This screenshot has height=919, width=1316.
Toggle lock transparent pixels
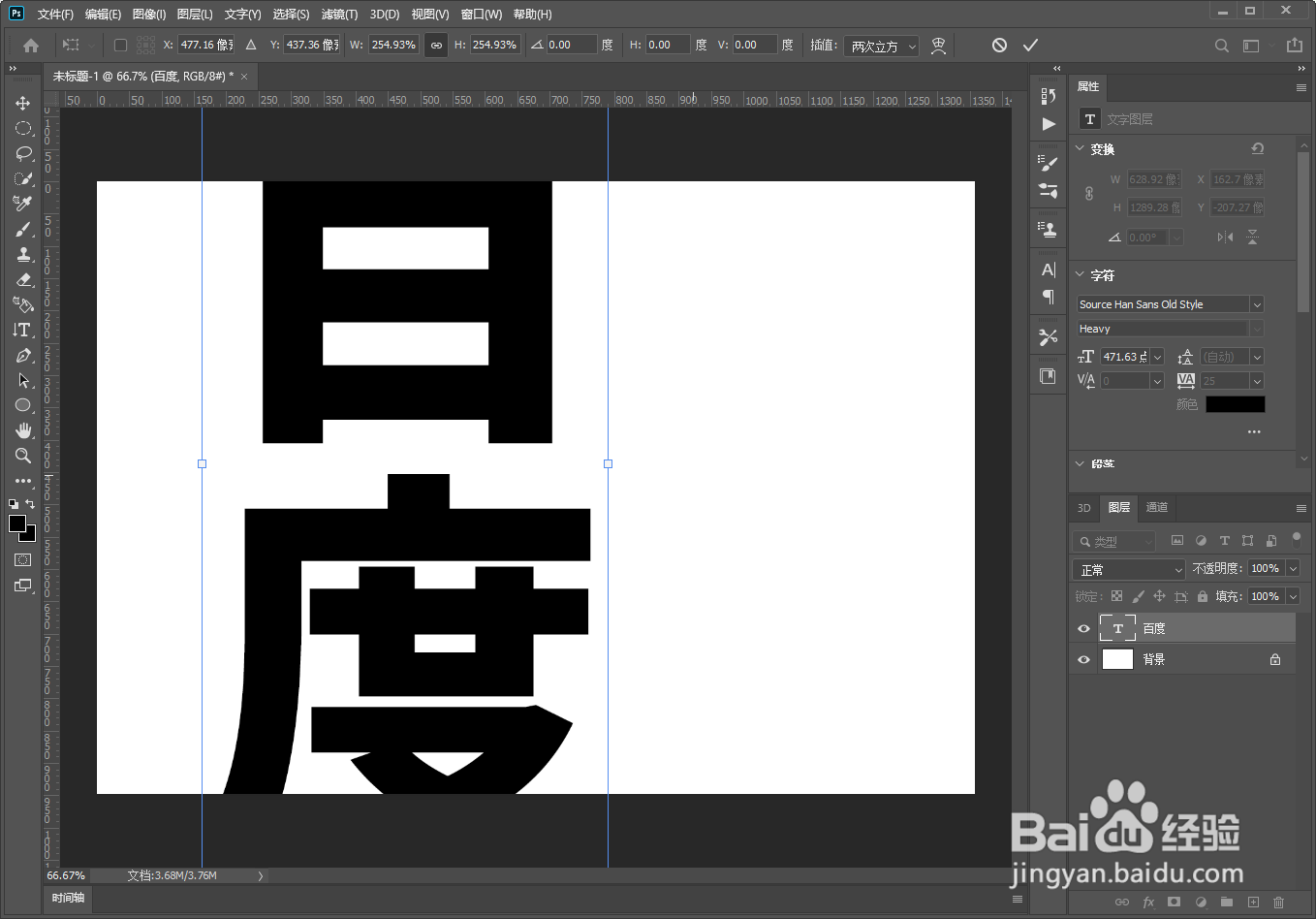tap(1116, 596)
